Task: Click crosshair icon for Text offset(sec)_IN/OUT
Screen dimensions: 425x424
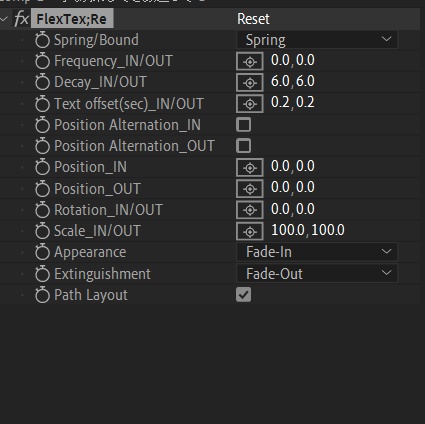Action: pos(250,104)
